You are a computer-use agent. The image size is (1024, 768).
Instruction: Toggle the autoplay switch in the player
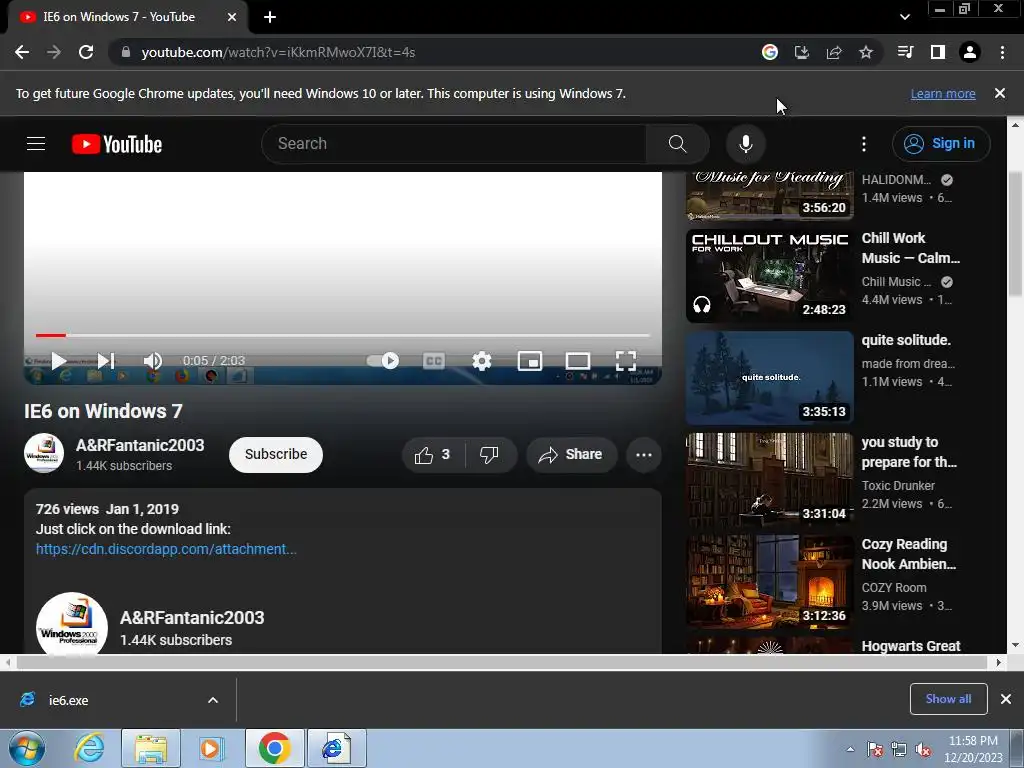(x=383, y=360)
